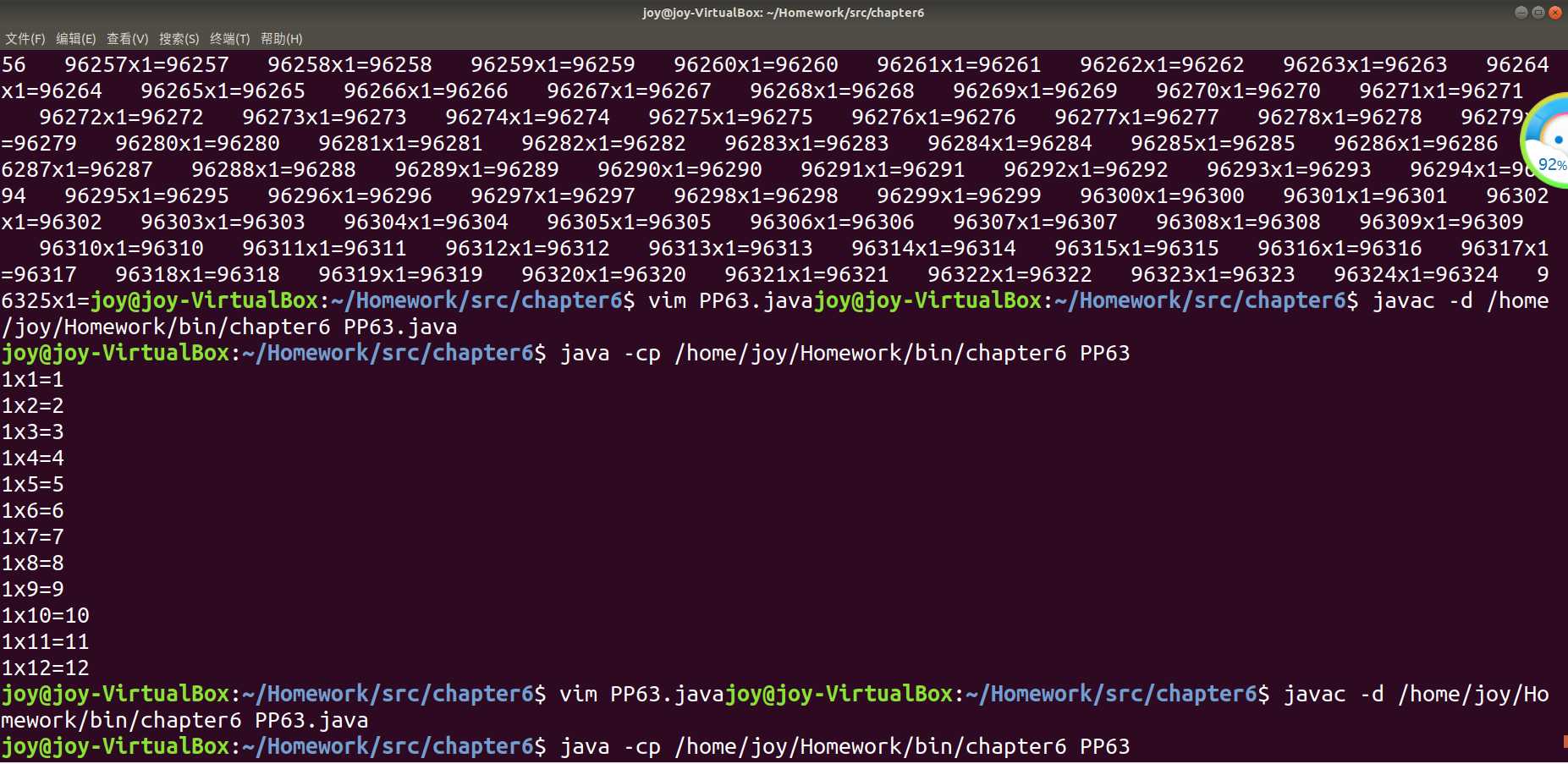
Task: Click output line 1x4=4
Action: click(x=32, y=459)
